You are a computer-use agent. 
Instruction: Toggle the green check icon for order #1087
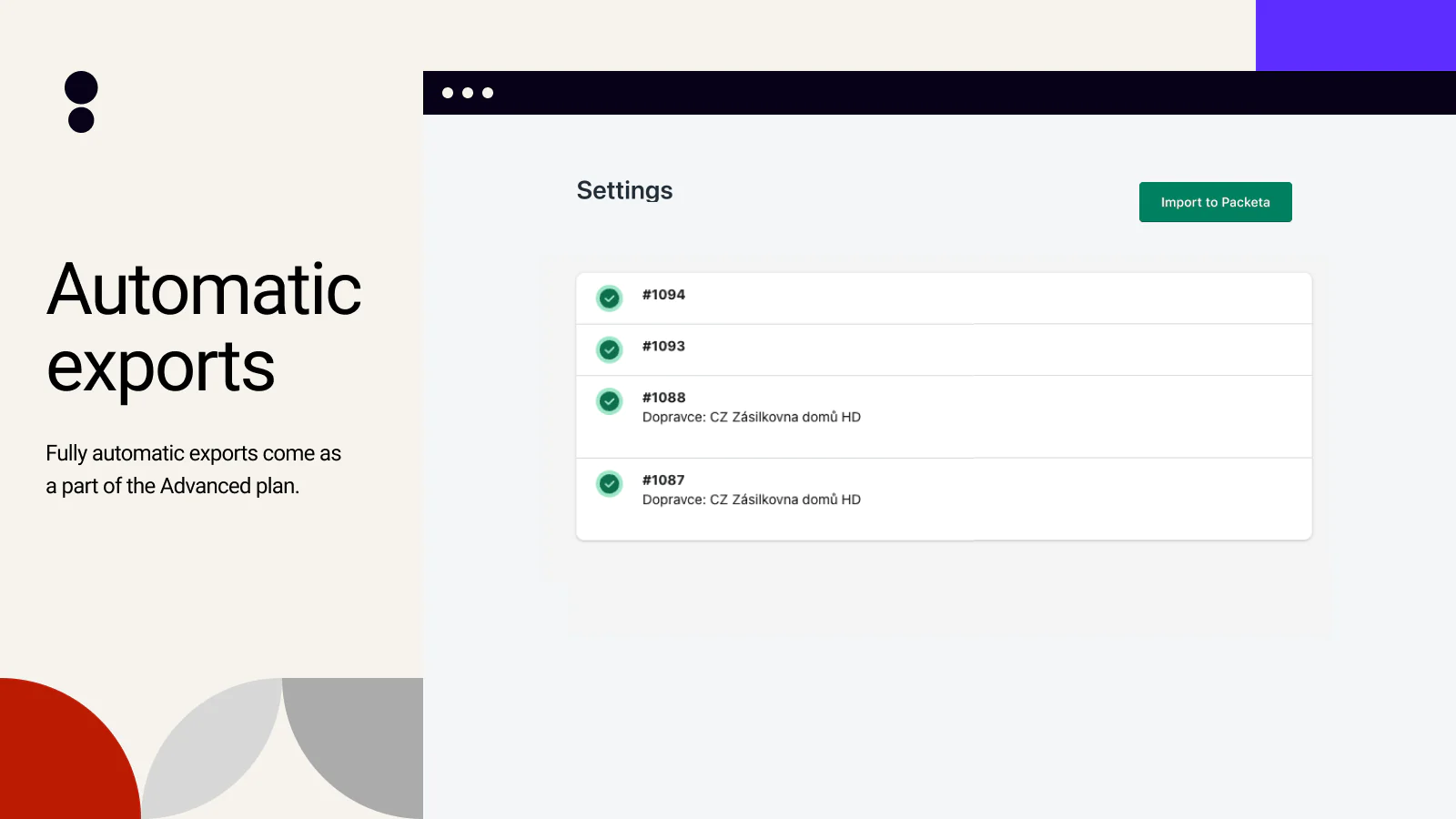pyautogui.click(x=610, y=483)
